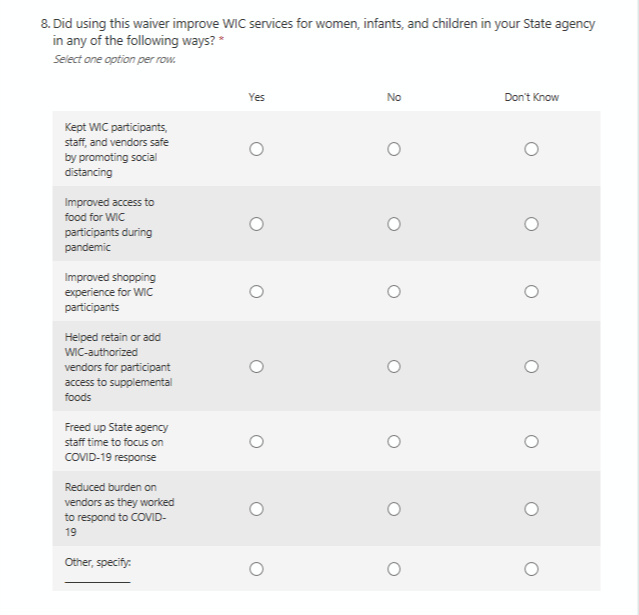Select Yes for improved shopping experience
639x615 pixels.
coord(257,292)
